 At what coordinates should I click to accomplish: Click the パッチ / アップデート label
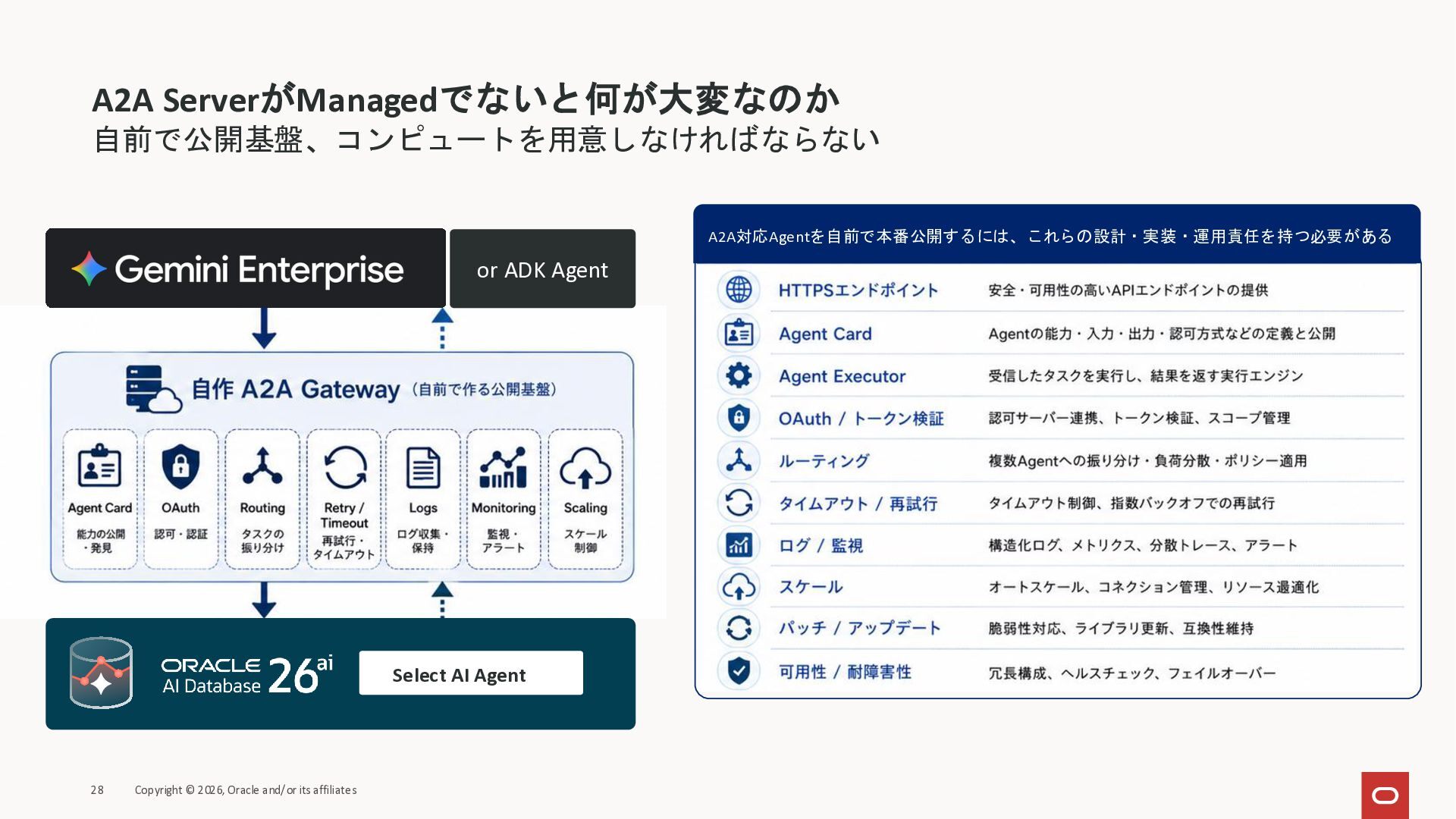click(859, 628)
